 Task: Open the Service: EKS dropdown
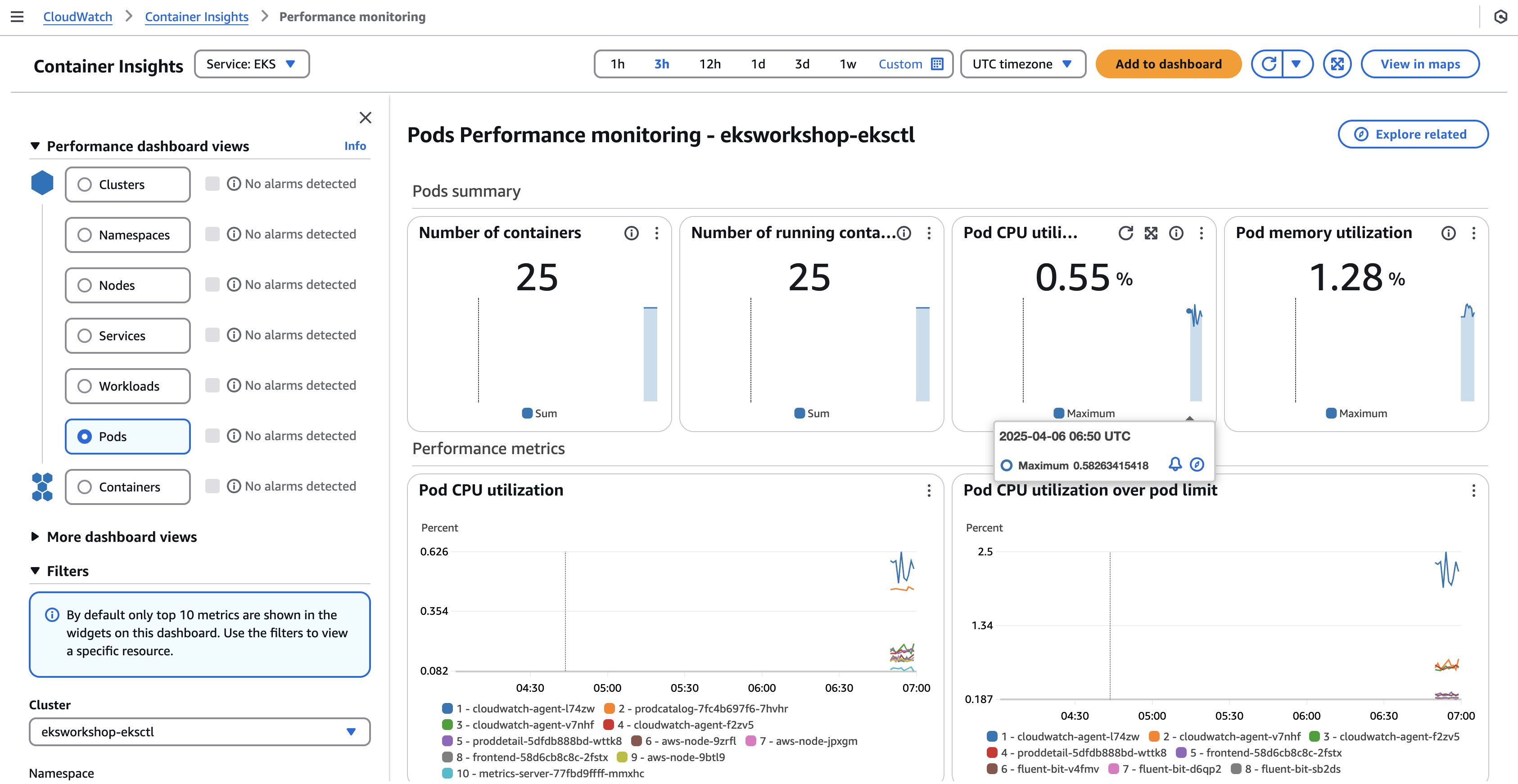click(252, 63)
